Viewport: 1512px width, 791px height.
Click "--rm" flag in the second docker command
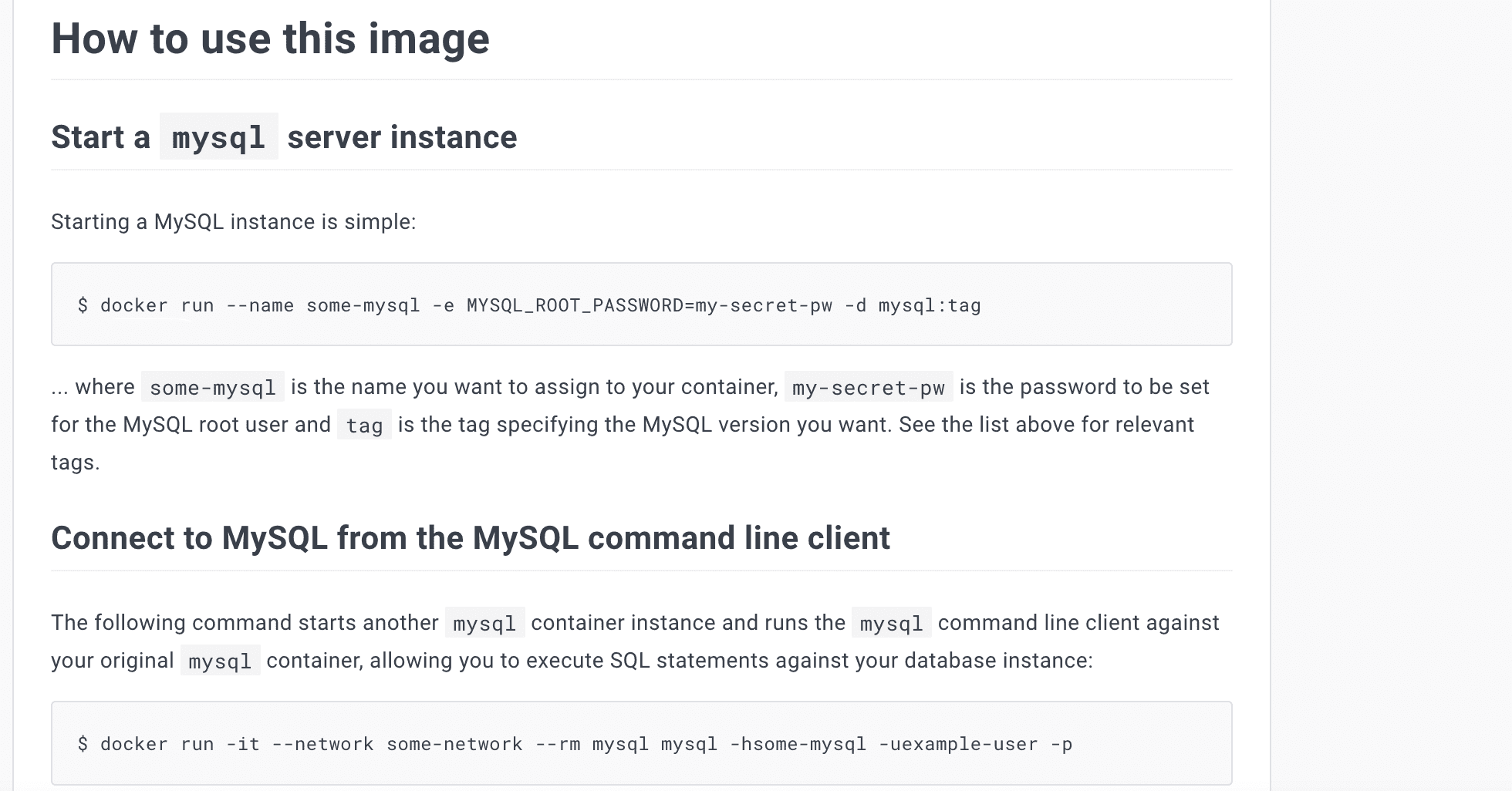click(558, 745)
